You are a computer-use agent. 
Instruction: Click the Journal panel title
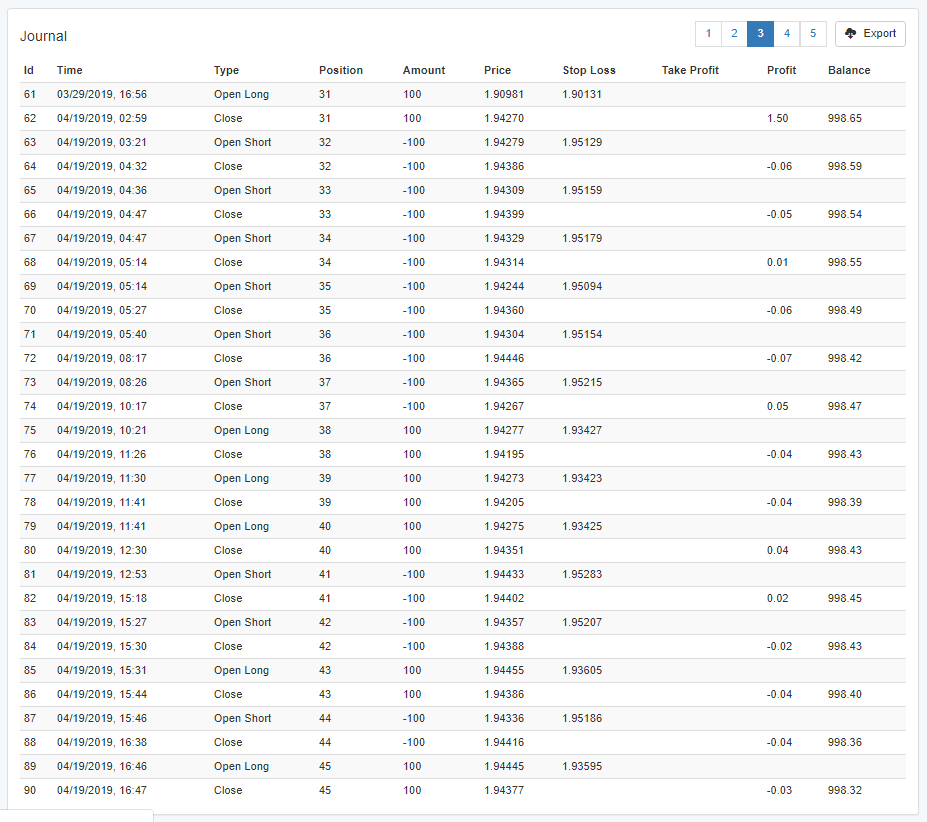click(x=43, y=36)
